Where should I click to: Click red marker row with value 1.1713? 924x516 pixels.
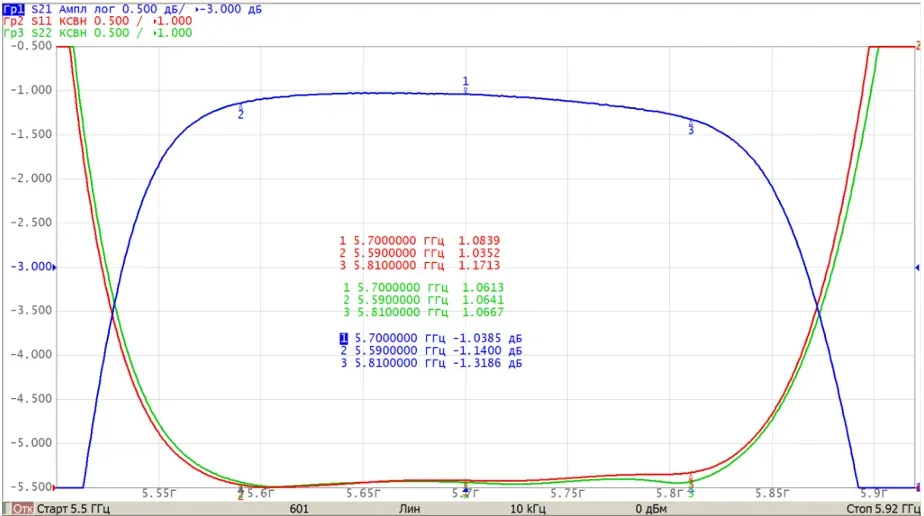420,266
